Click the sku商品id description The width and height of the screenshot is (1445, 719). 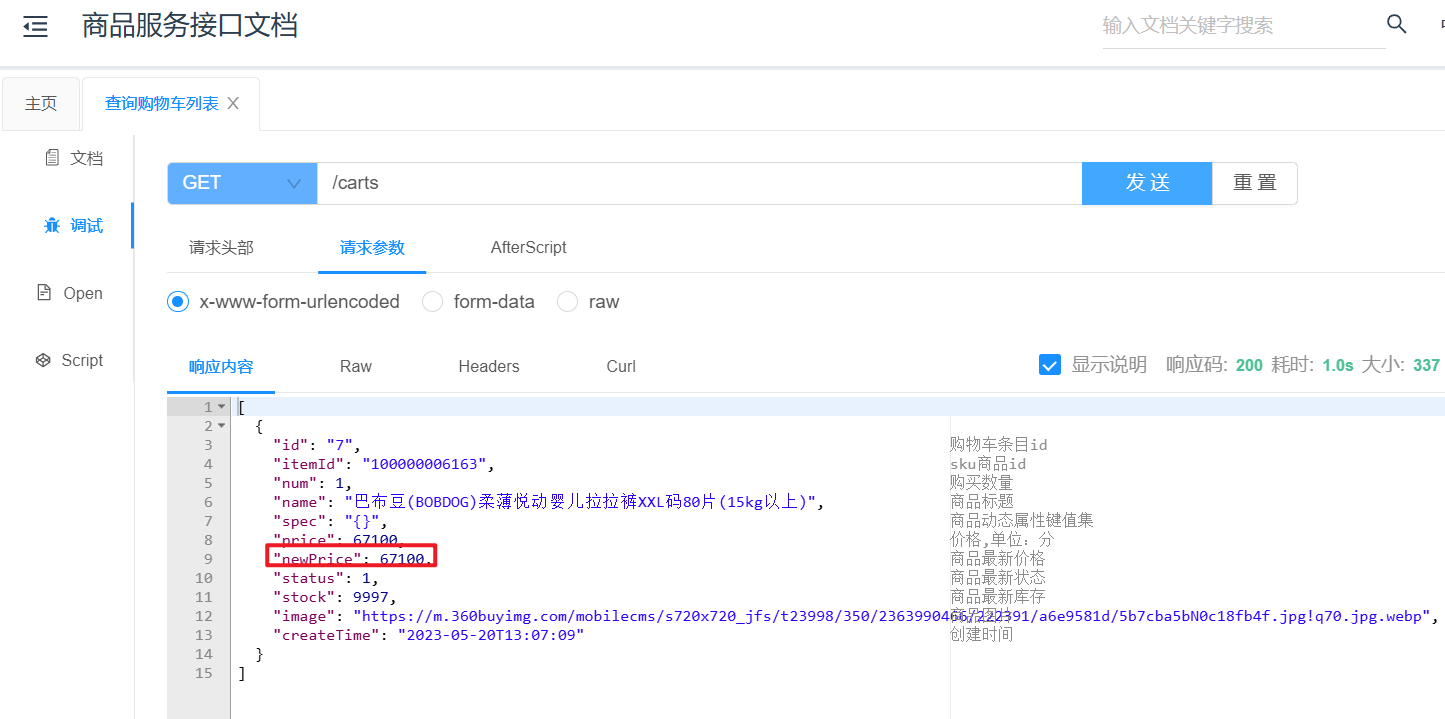point(988,464)
